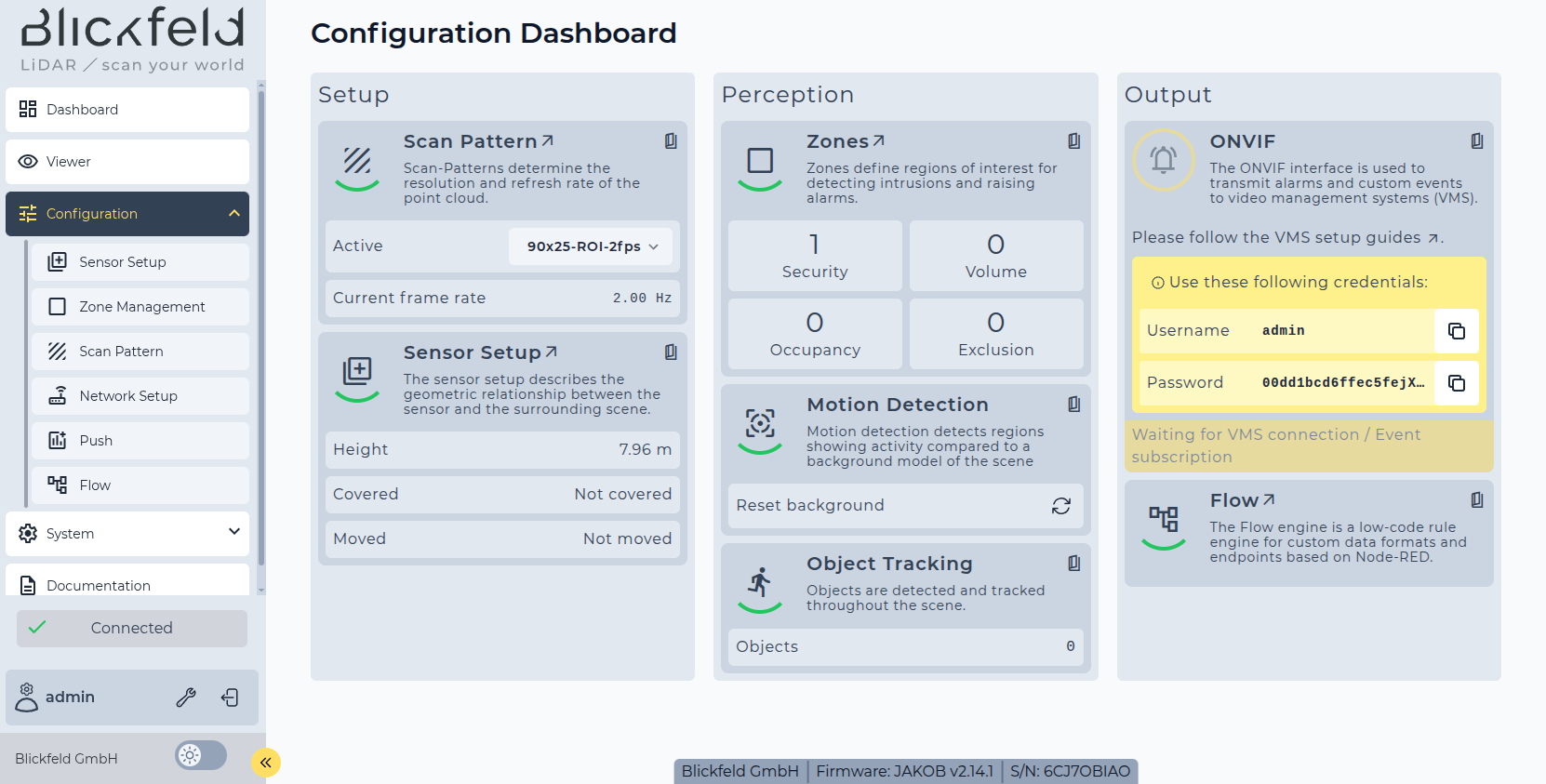
Task: Toggle the light/dark theme switch
Action: [x=200, y=755]
